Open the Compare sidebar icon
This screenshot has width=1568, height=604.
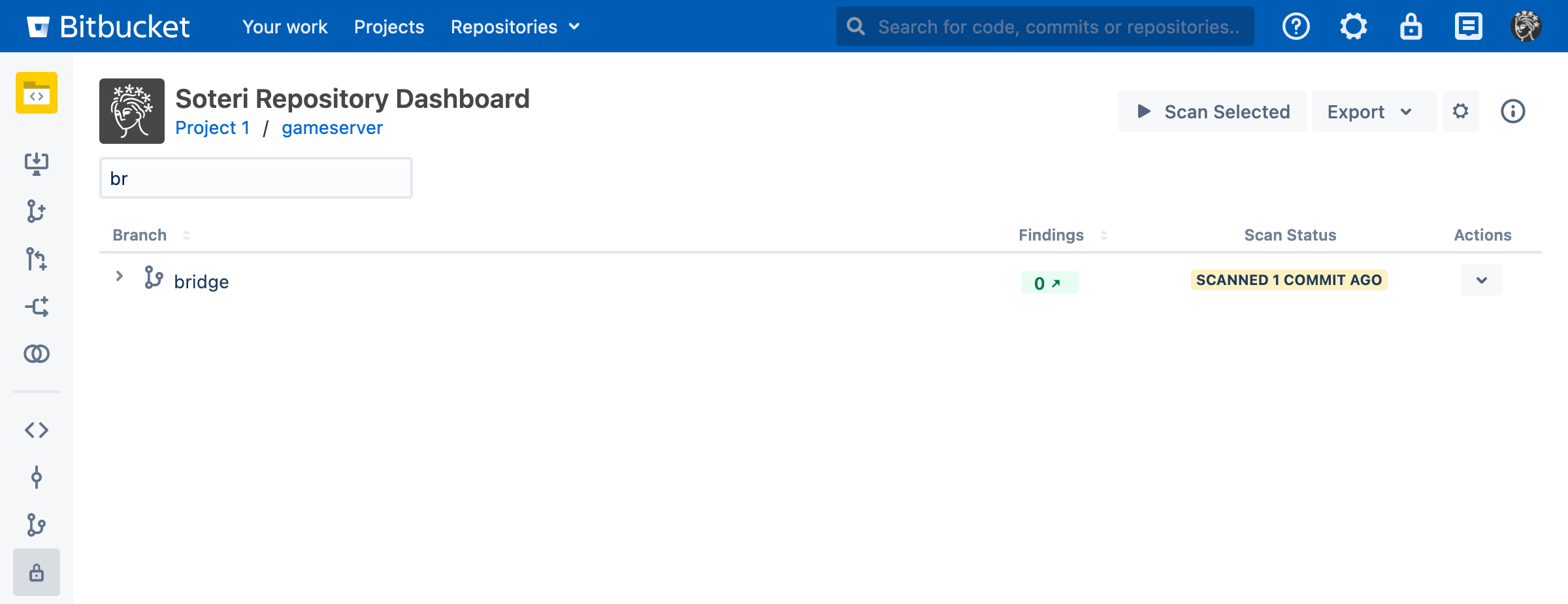pyautogui.click(x=37, y=354)
